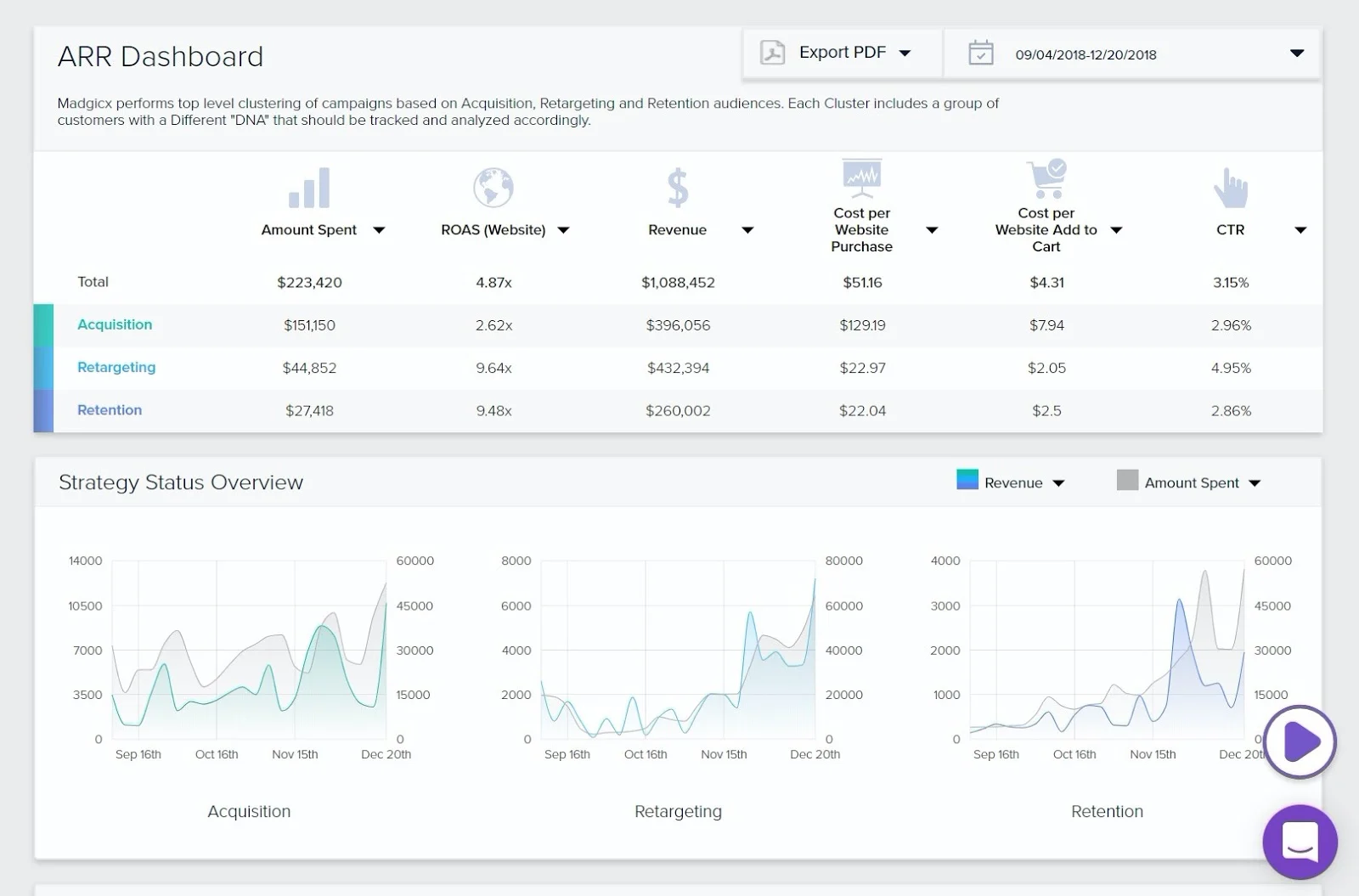This screenshot has height=896, width=1359.
Task: Open the Revenue column dropdown arrow
Action: [747, 230]
